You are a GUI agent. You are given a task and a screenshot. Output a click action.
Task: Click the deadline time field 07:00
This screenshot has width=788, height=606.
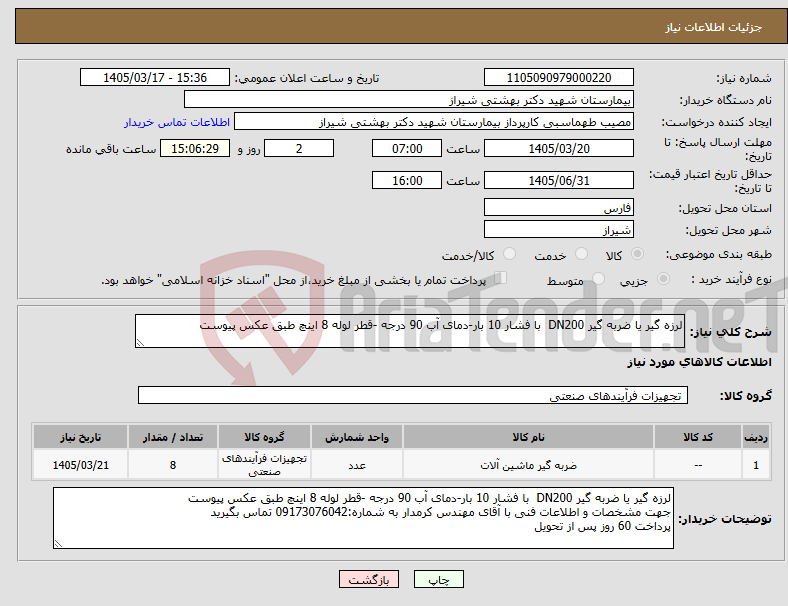pos(407,148)
